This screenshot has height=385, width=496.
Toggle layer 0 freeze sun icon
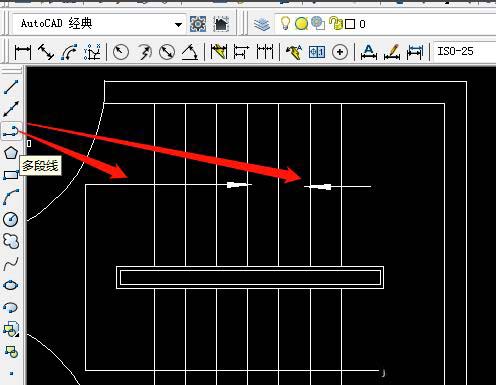301,23
